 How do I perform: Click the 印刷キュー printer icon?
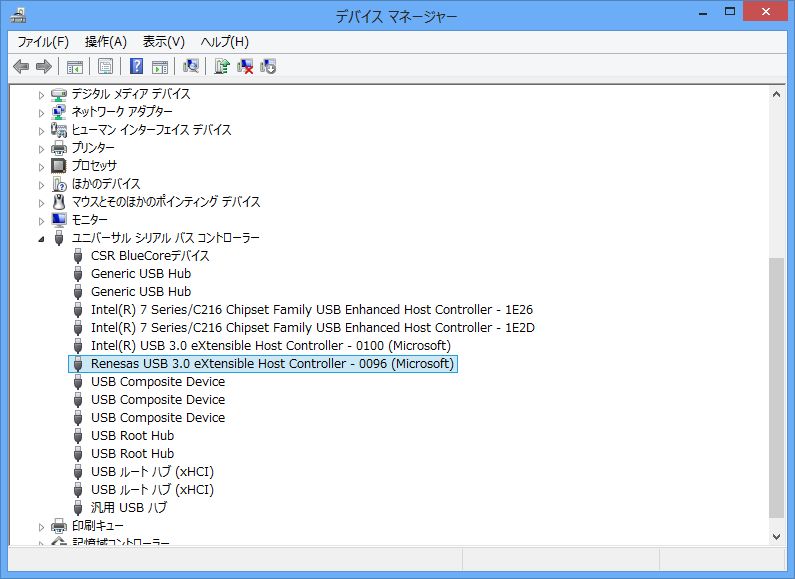tap(59, 526)
